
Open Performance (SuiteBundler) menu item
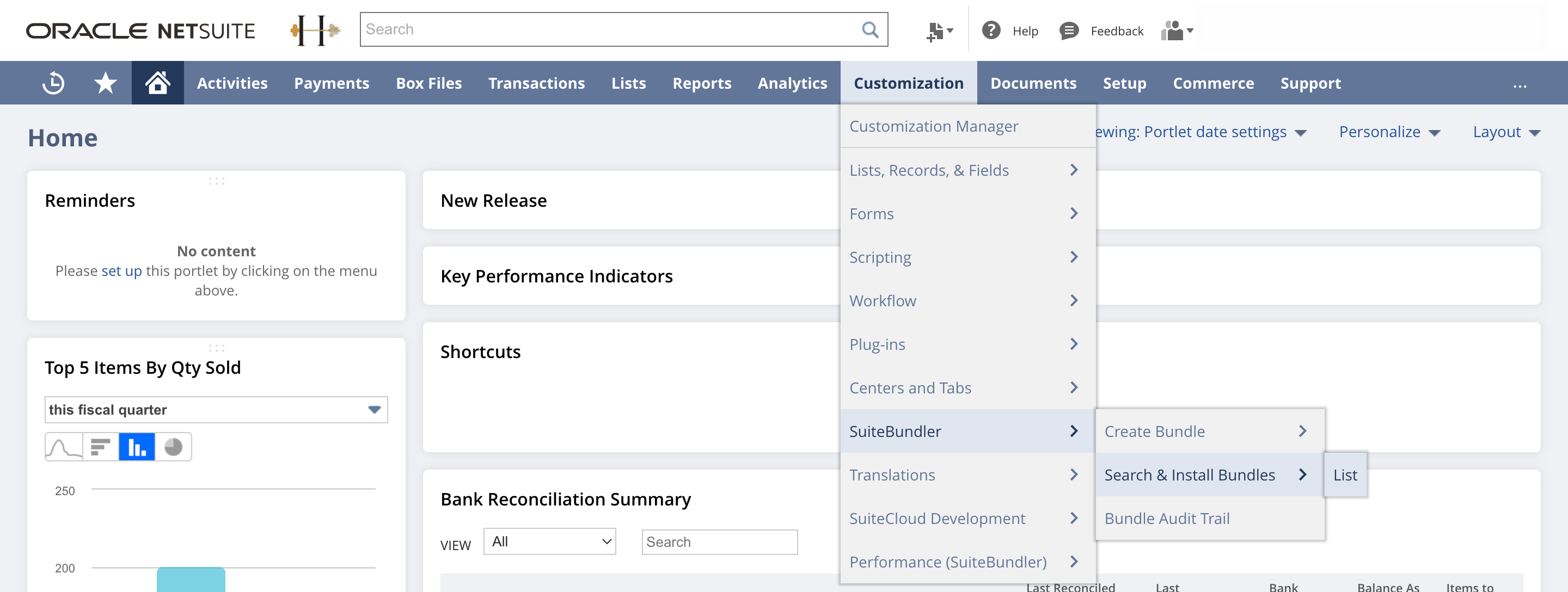[x=968, y=562]
